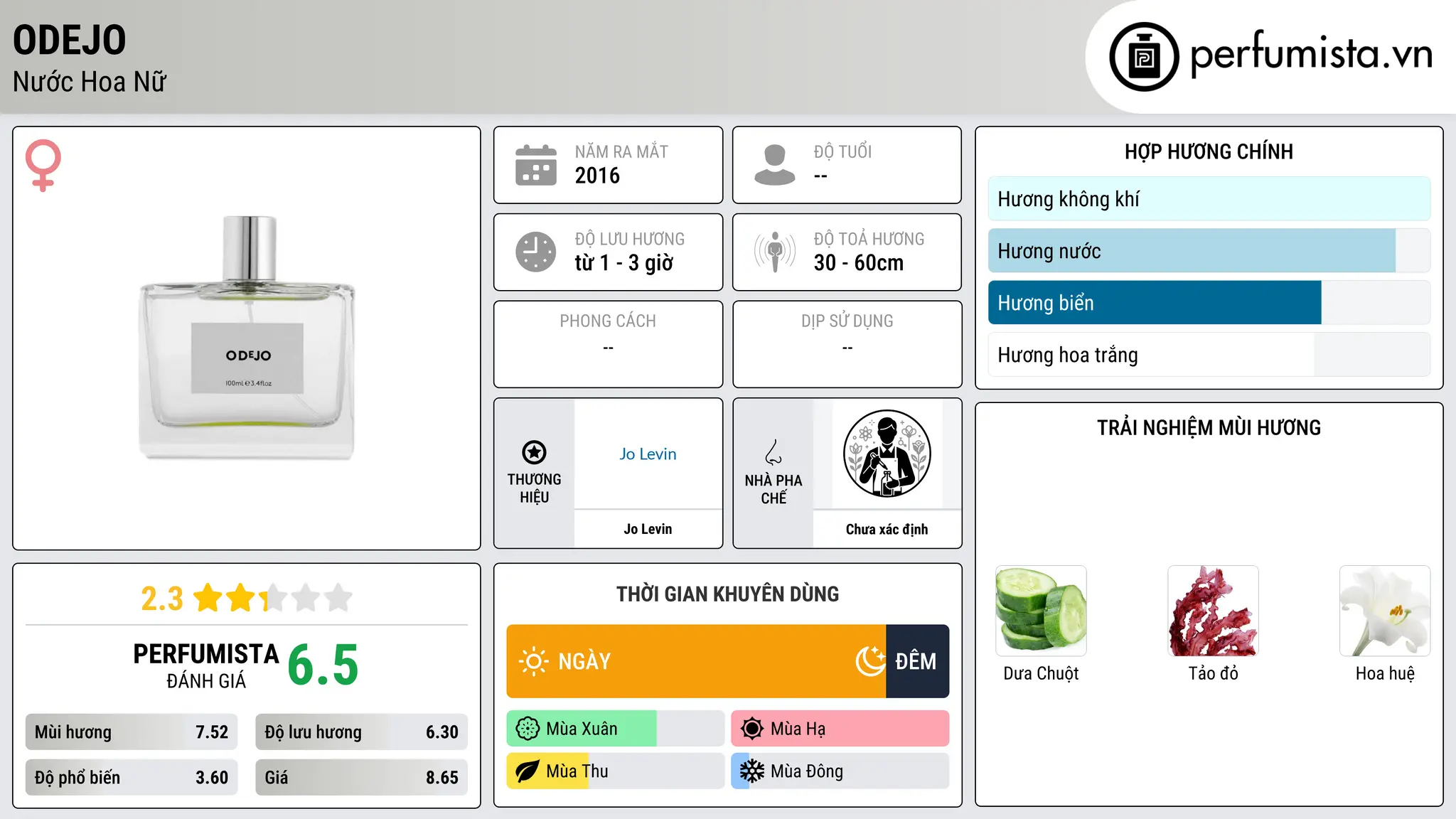Screen dimensions: 1456x819
Task: Click the Mùa Thu season bar
Action: pyautogui.click(x=616, y=771)
